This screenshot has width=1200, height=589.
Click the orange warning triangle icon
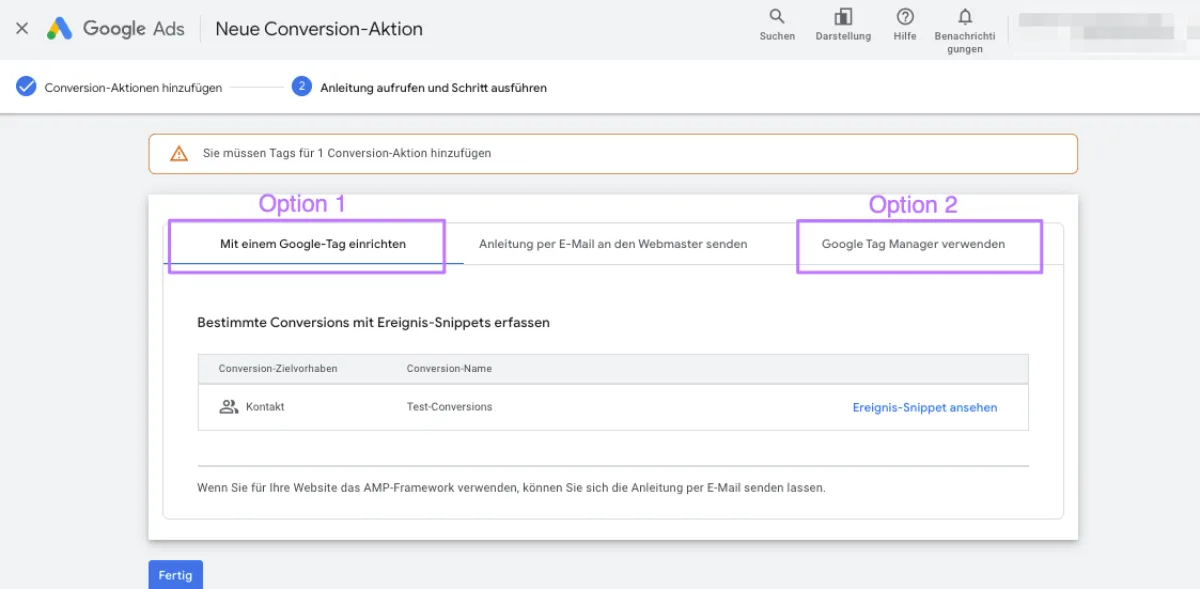pyautogui.click(x=179, y=153)
